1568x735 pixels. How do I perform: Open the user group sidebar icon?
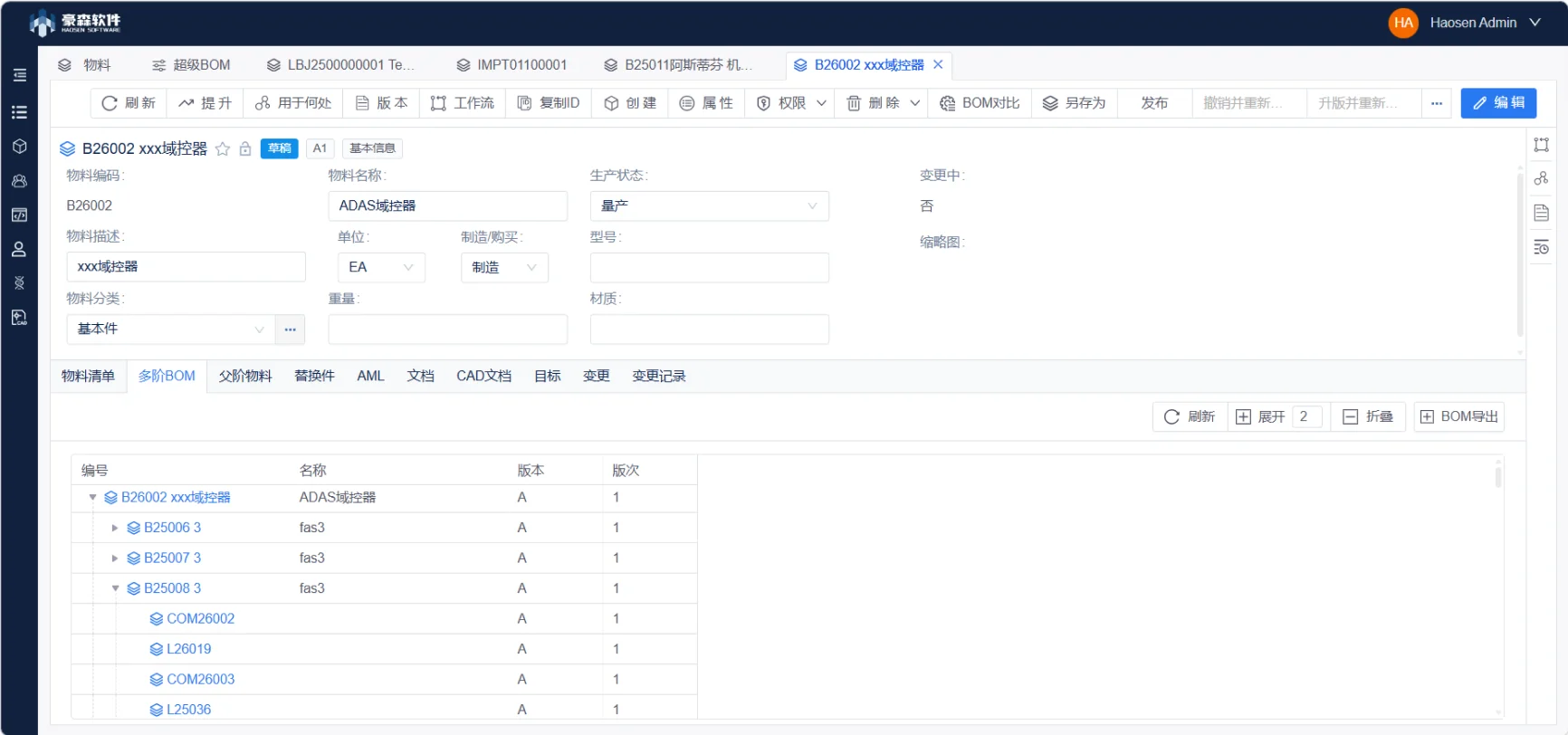pyautogui.click(x=19, y=181)
